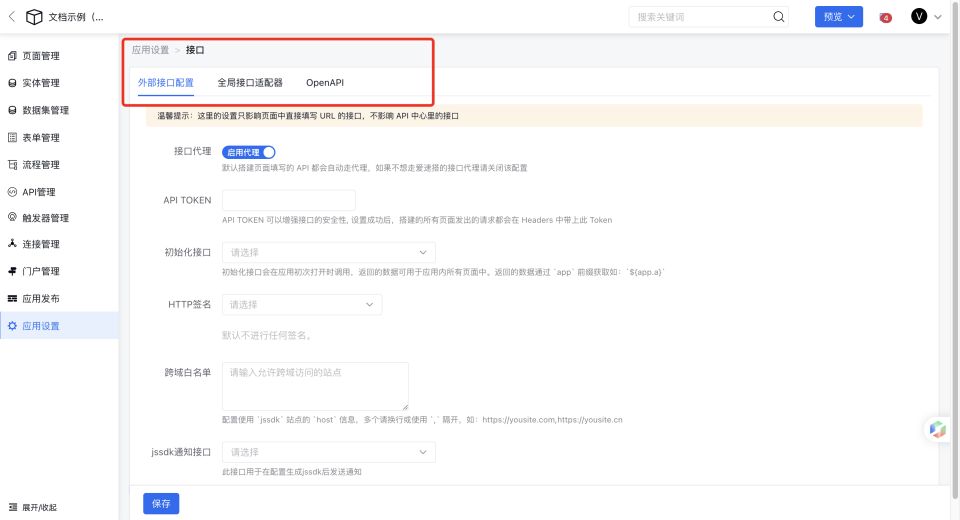Viewport: 960px width, 520px height.
Task: Open 页面管理 in the sidebar
Action: pyautogui.click(x=41, y=56)
